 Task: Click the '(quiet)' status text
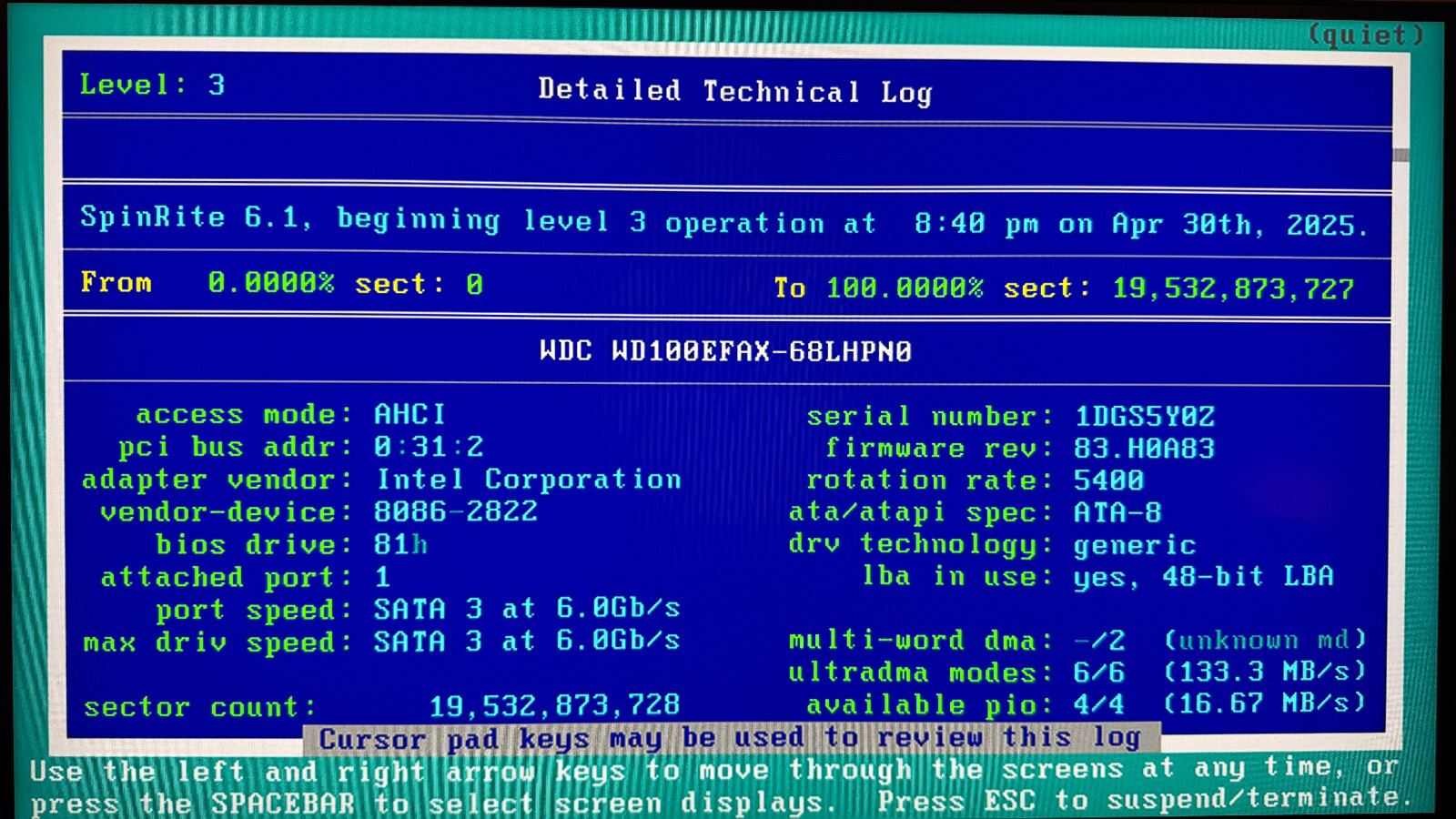tap(1366, 35)
